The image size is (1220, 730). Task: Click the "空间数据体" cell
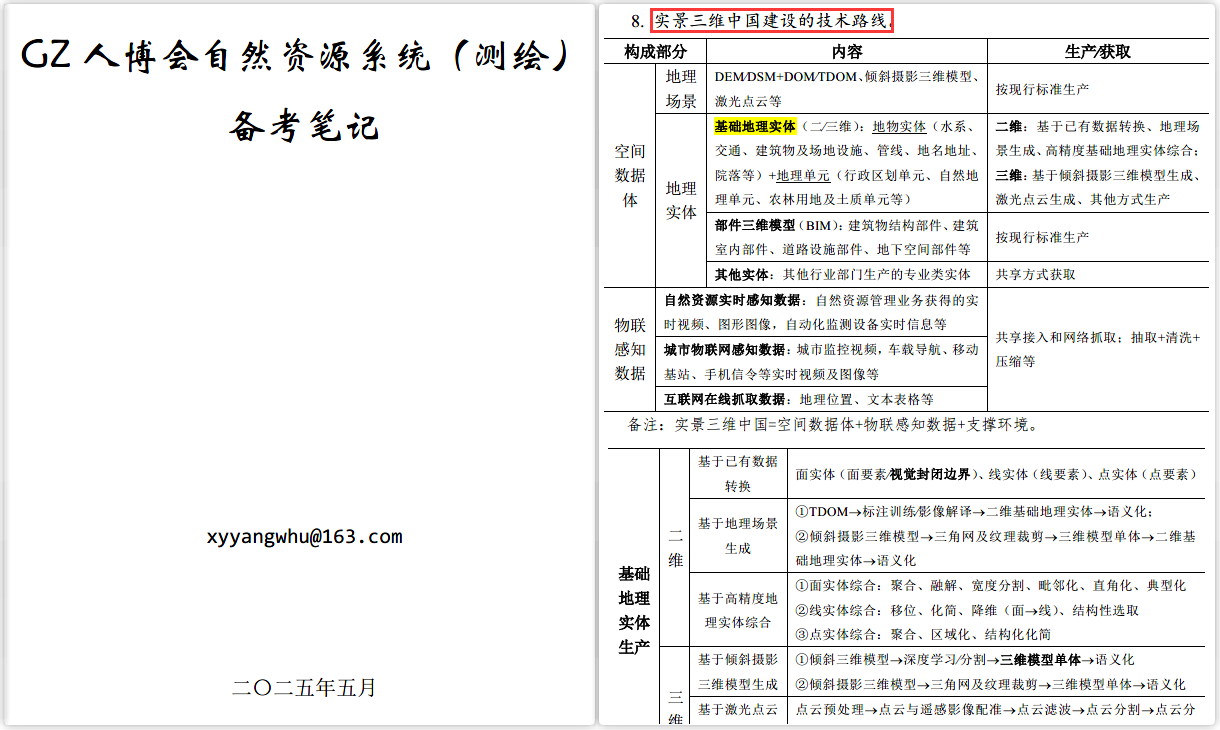[630, 176]
